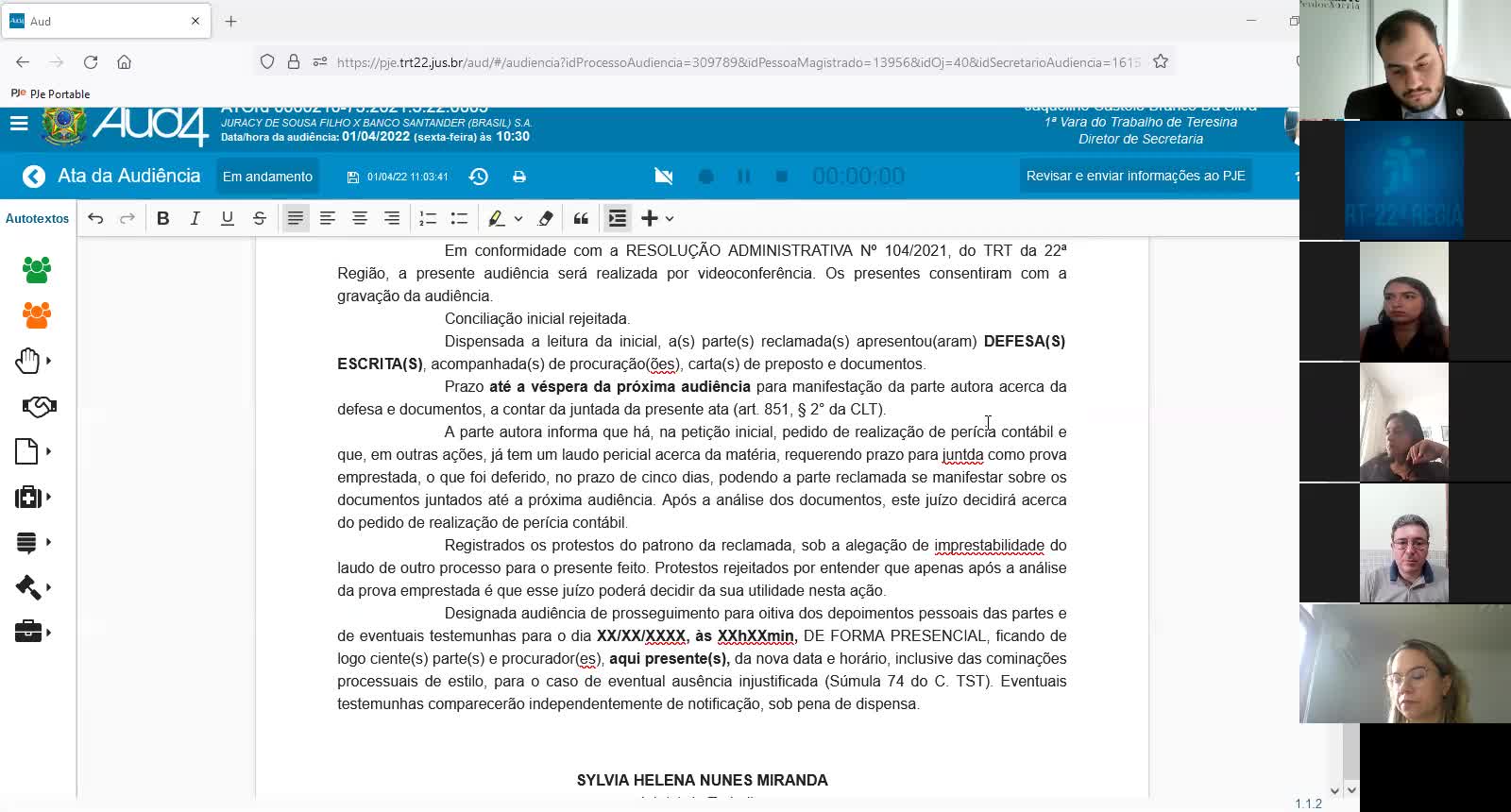Viewport: 1511px width, 812px height.
Task: Close the Aud browser tab
Action: (195, 21)
